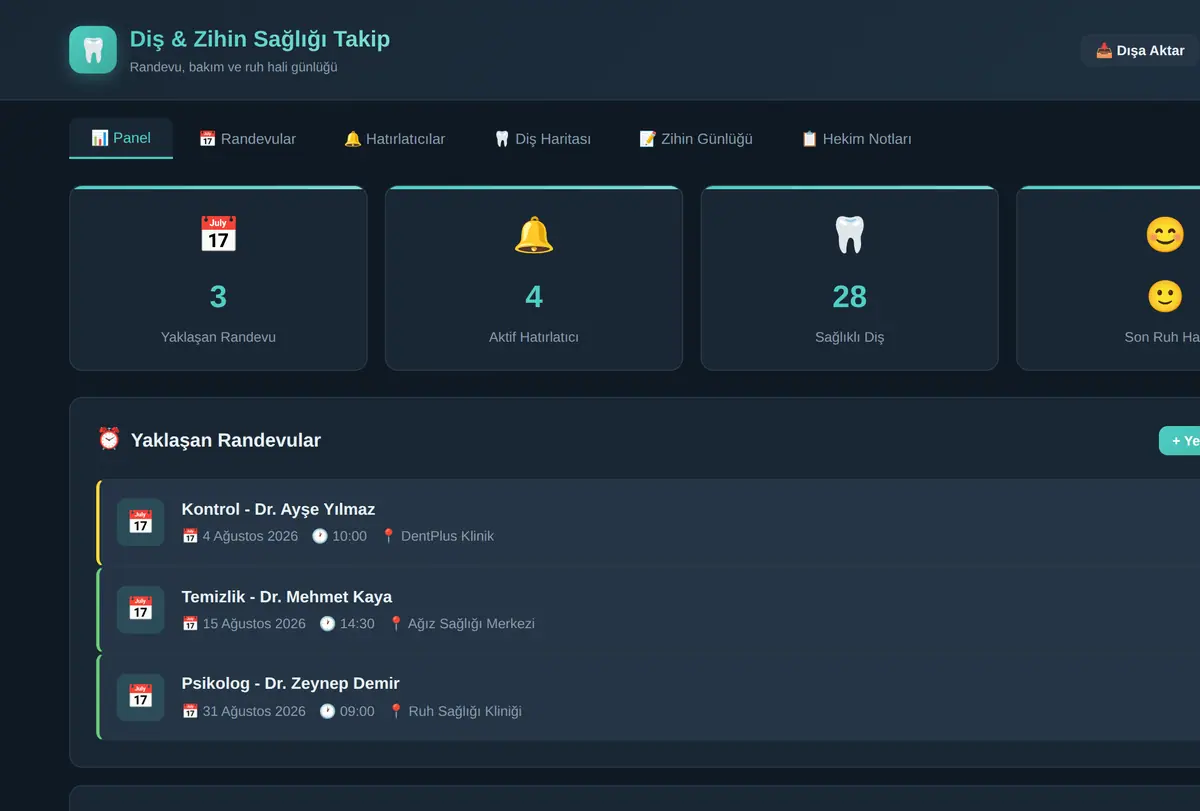Switch to the Randevular tab
The image size is (1200, 811).
[x=247, y=139]
